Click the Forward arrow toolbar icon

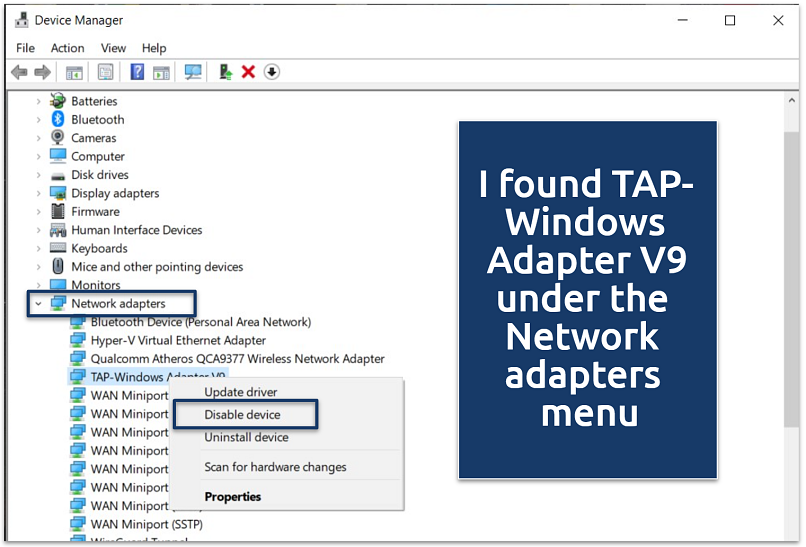42,72
